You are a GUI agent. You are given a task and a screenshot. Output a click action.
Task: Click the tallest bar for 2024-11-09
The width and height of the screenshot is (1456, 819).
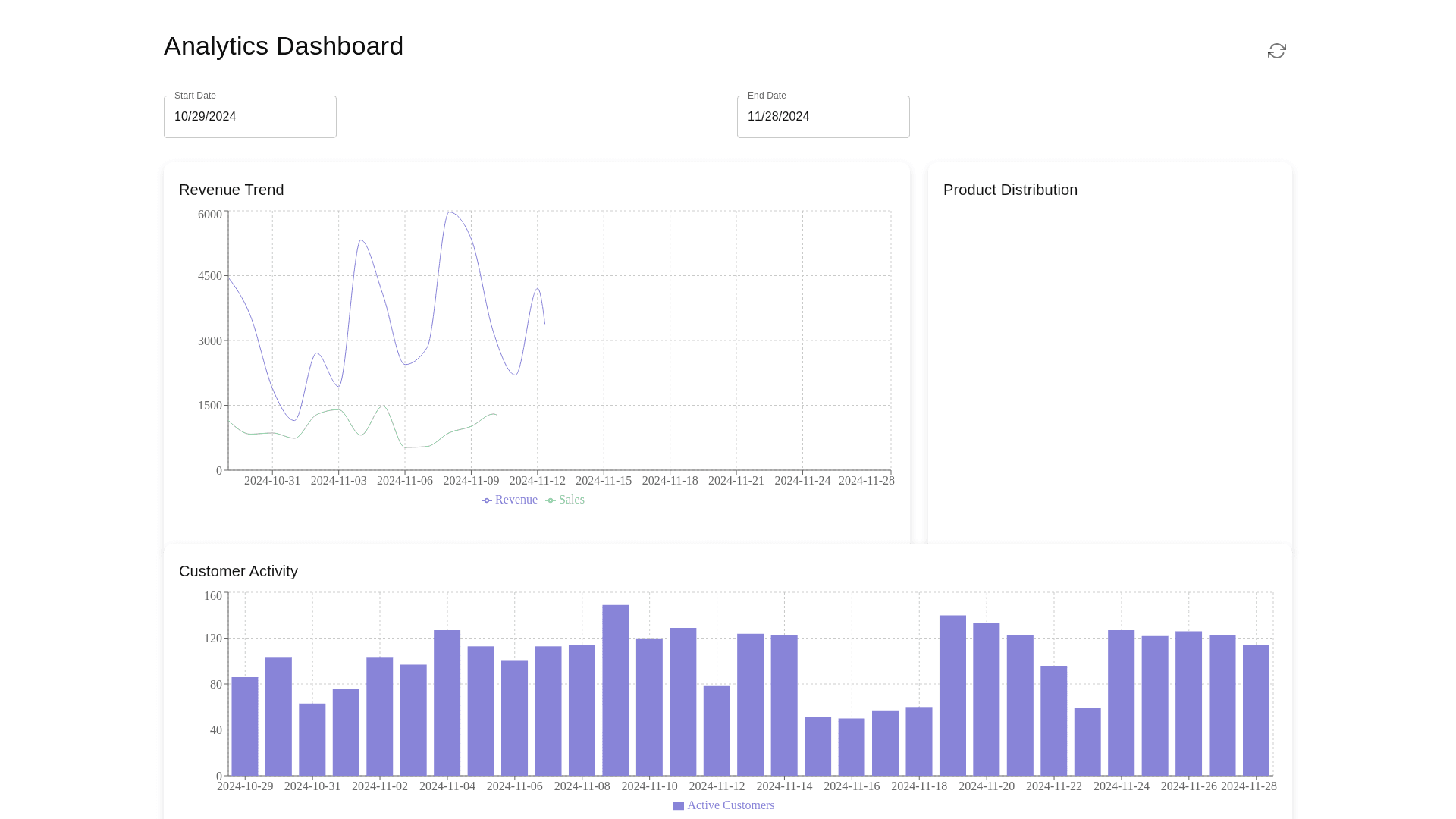[615, 690]
